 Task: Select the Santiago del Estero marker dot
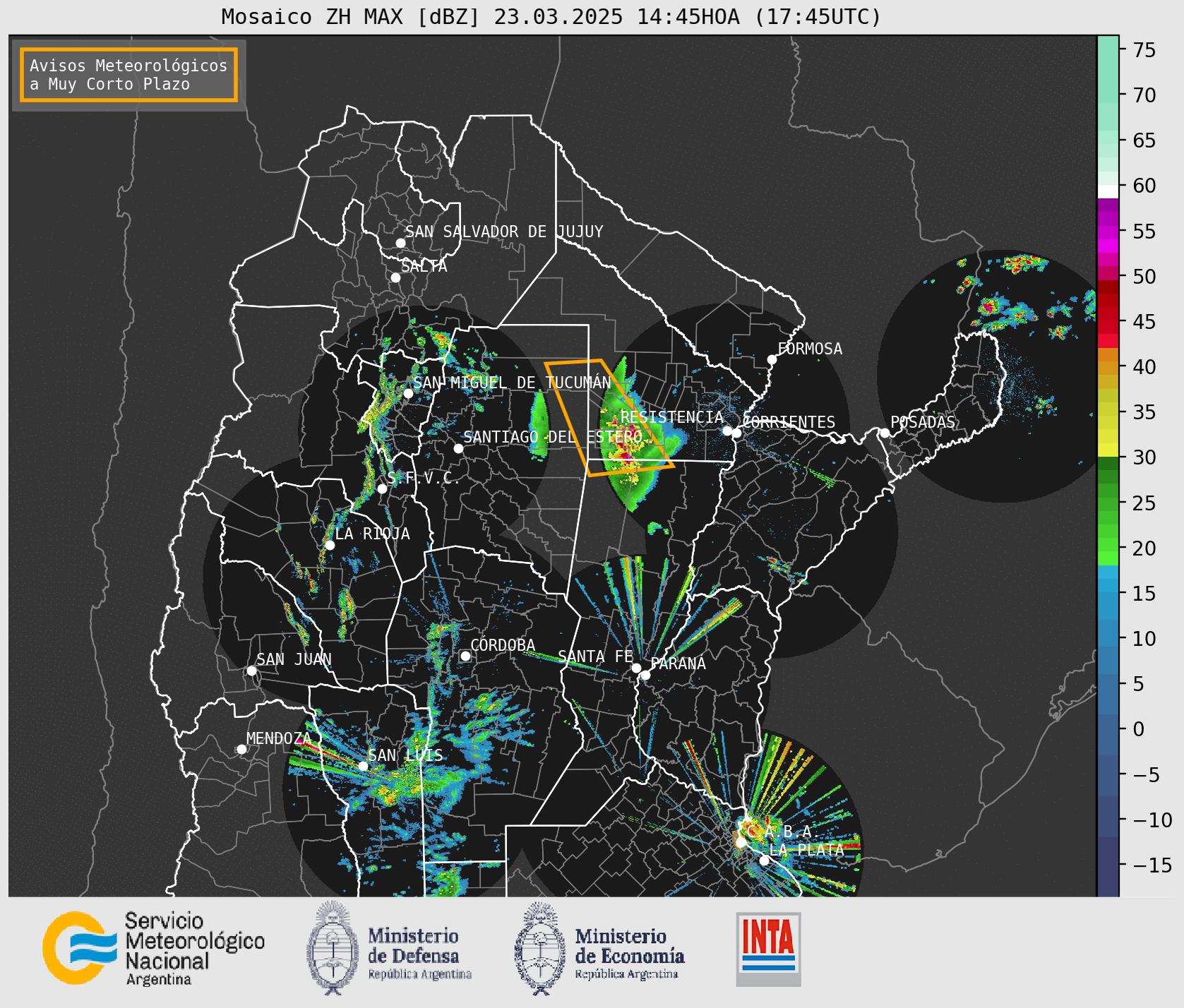(x=458, y=448)
